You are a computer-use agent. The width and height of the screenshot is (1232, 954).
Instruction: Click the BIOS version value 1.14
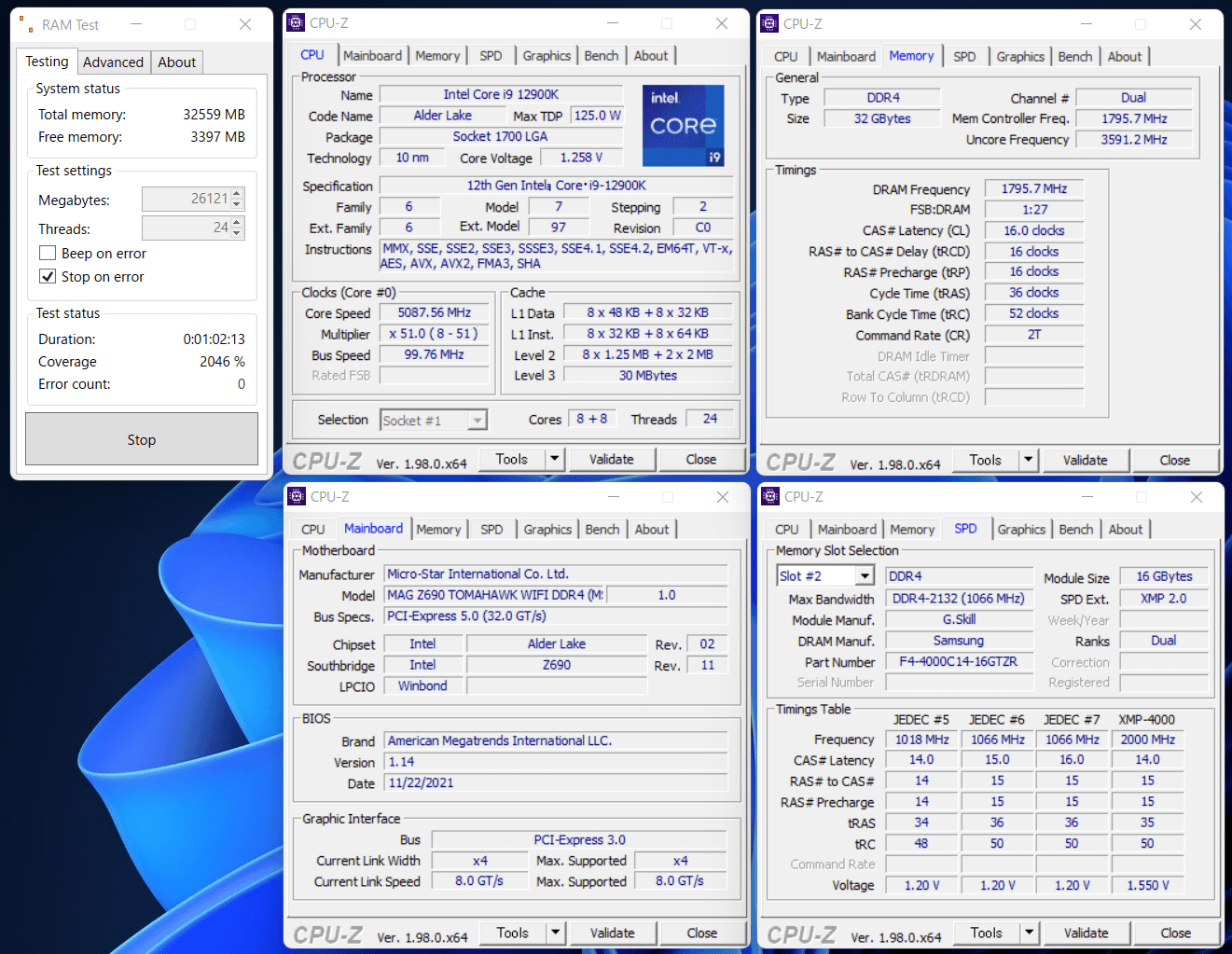pyautogui.click(x=556, y=762)
